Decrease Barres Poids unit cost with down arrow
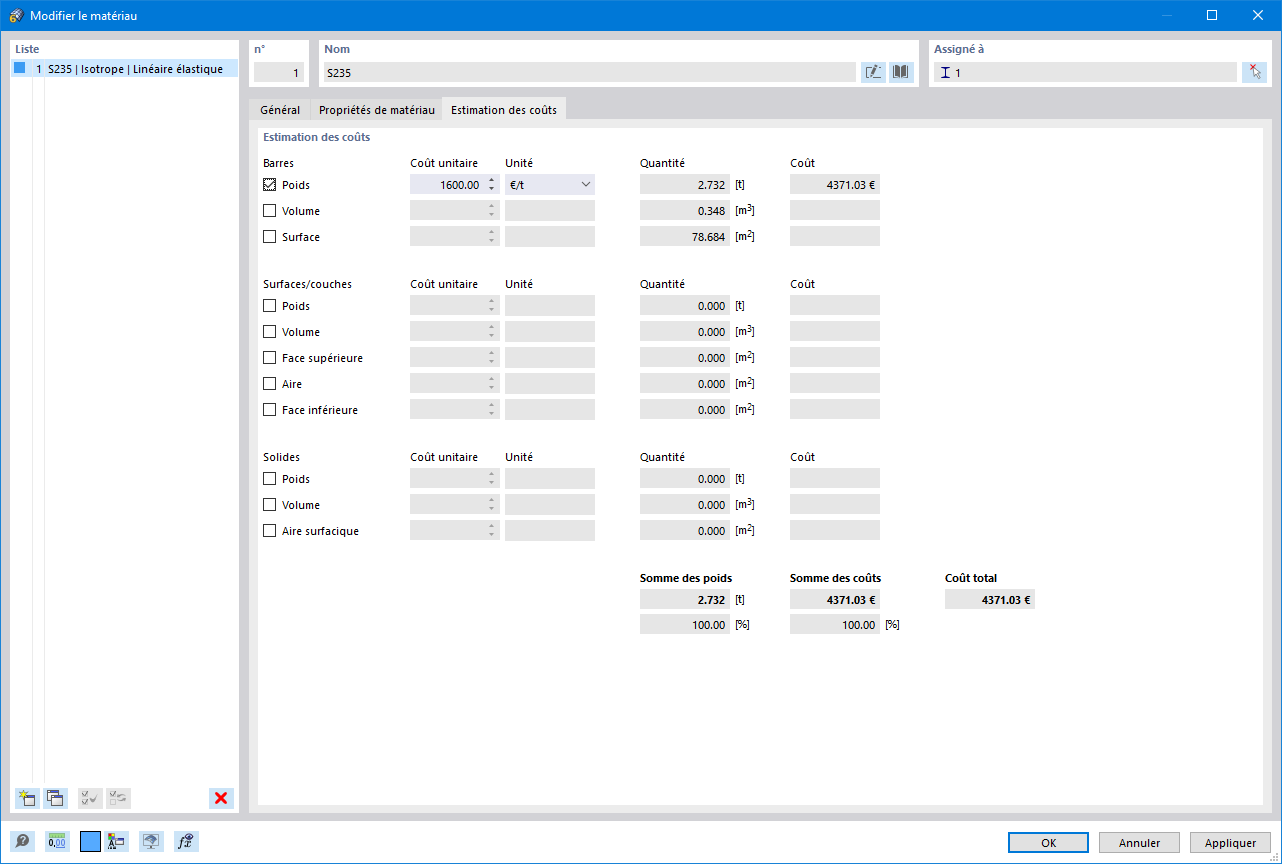This screenshot has width=1282, height=864. click(x=492, y=190)
